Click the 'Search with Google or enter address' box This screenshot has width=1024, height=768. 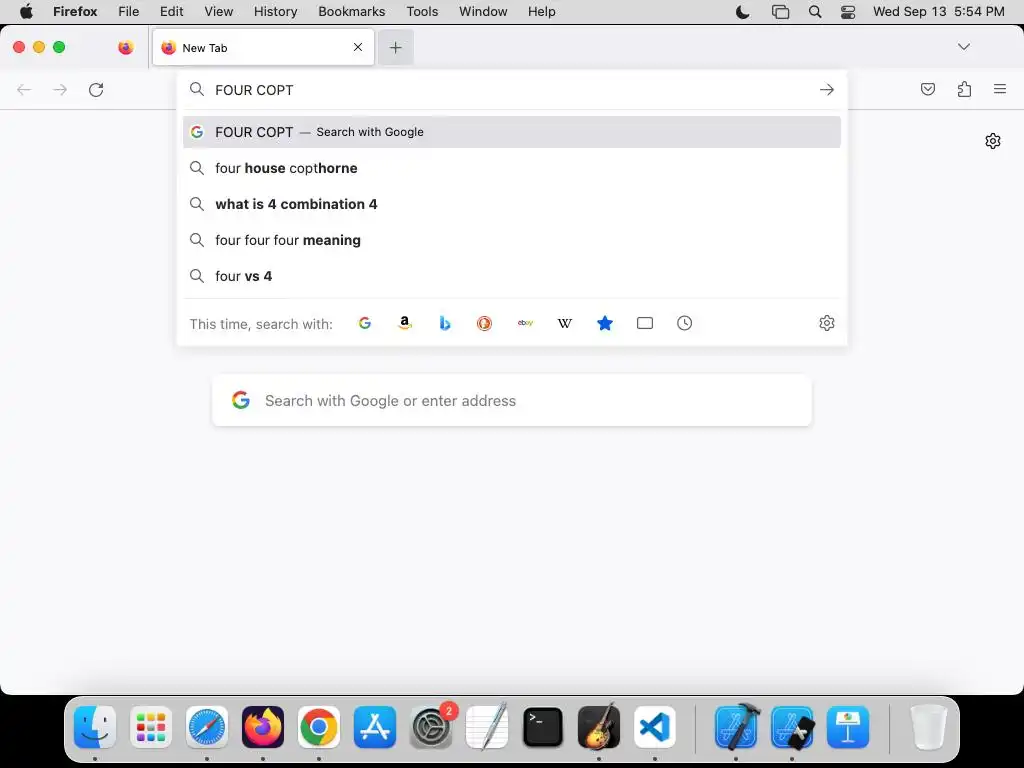[x=512, y=401]
